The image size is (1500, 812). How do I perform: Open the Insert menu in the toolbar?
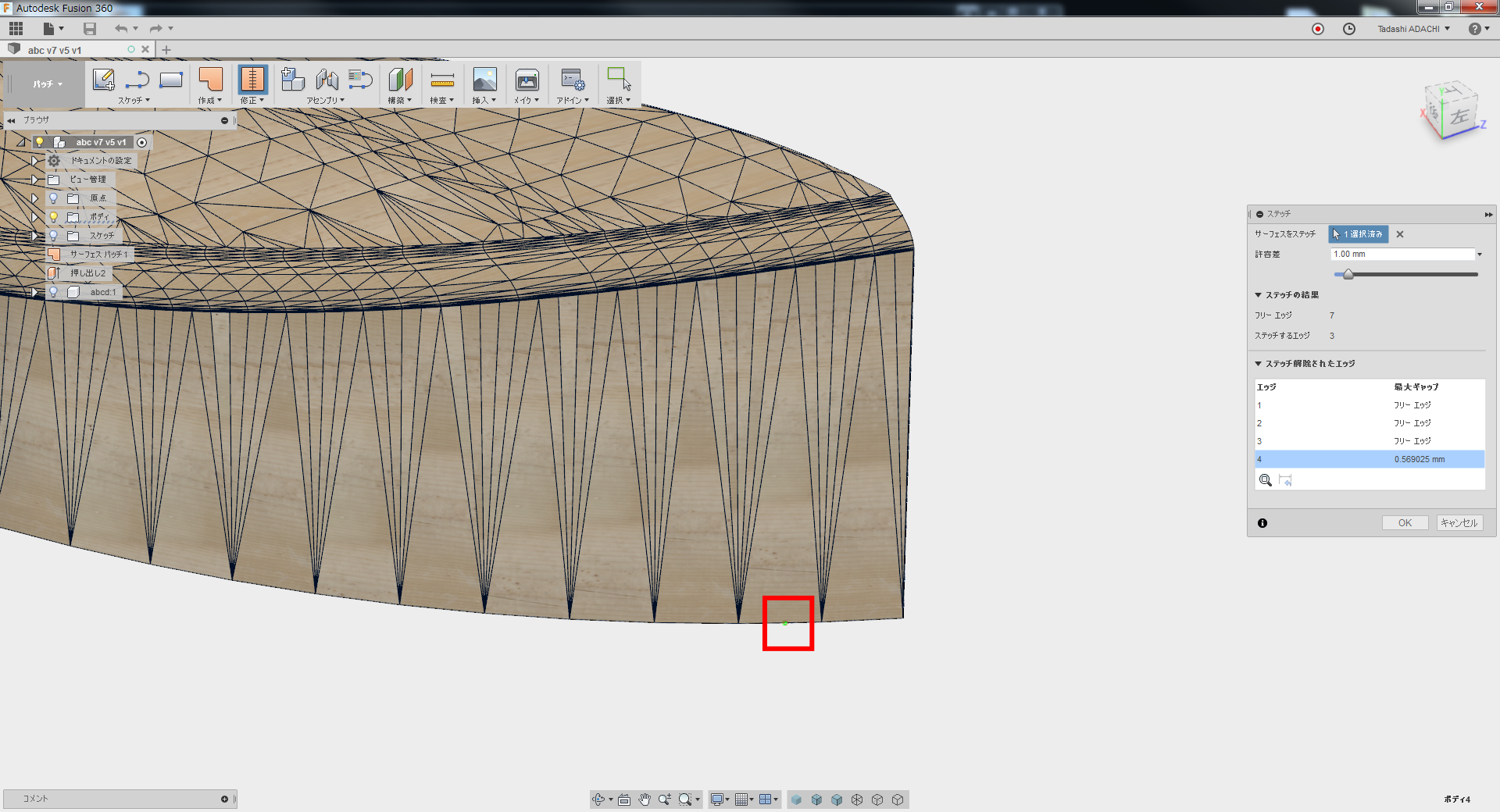click(484, 100)
